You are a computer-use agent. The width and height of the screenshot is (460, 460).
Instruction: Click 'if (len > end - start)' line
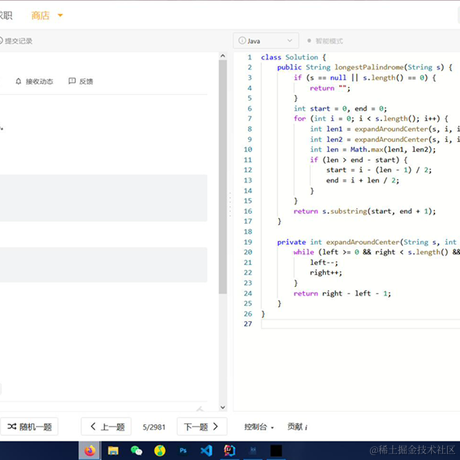(x=359, y=160)
